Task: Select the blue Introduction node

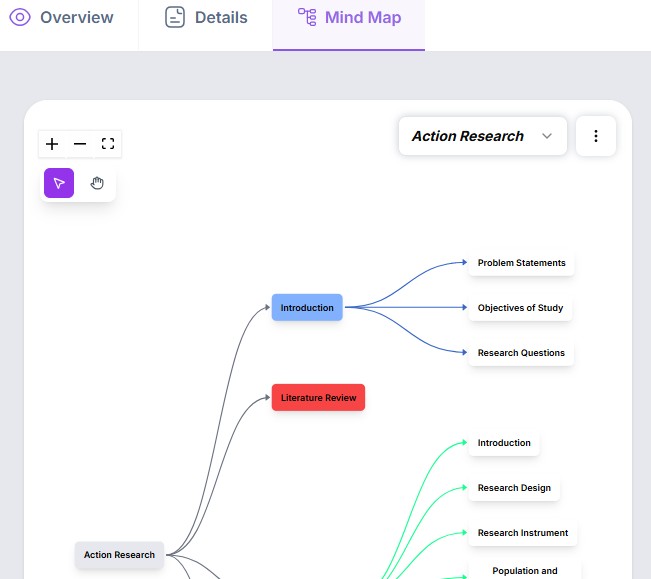Action: tap(307, 308)
